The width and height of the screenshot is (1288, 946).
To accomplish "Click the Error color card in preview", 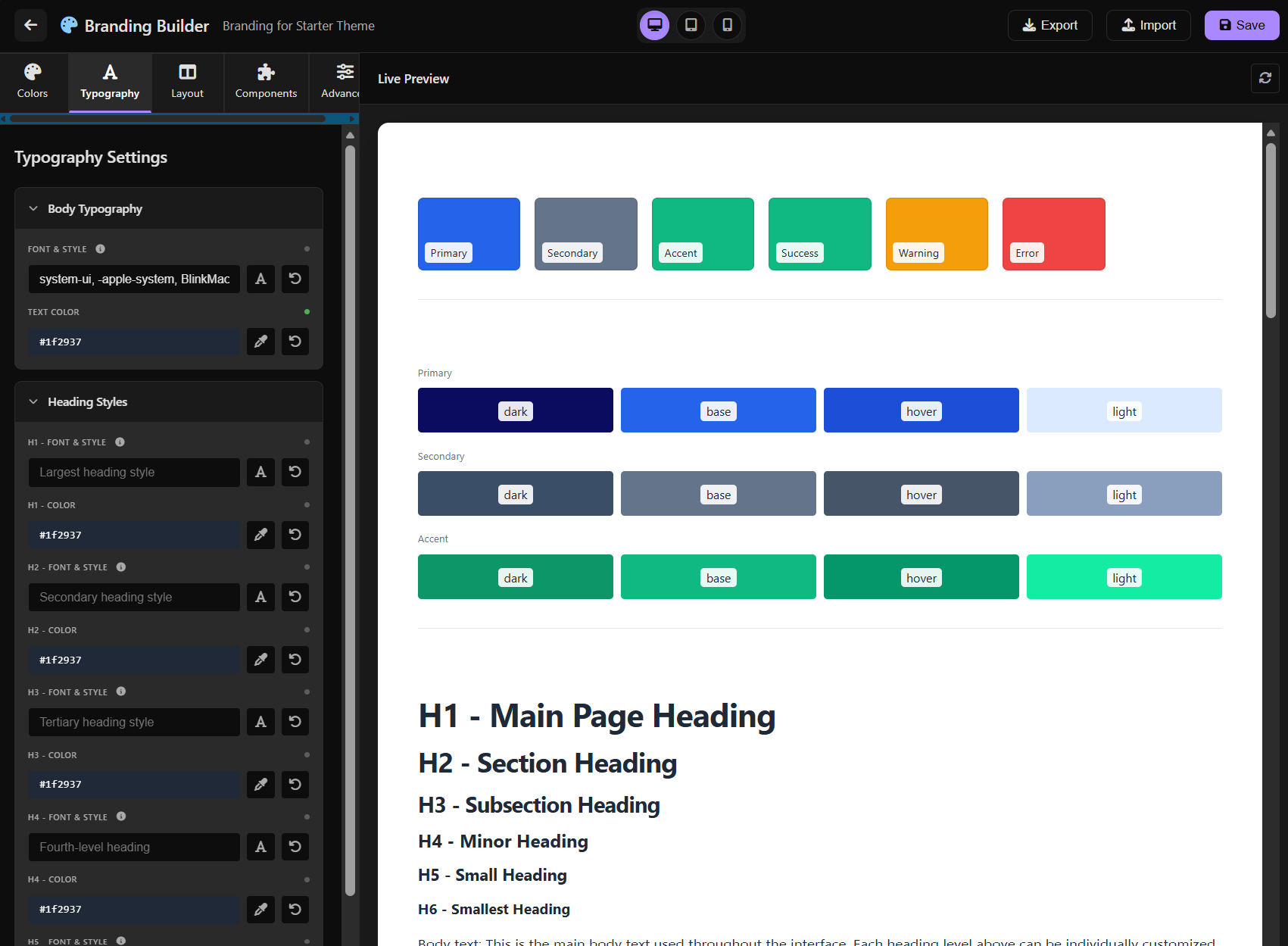I will [1053, 234].
